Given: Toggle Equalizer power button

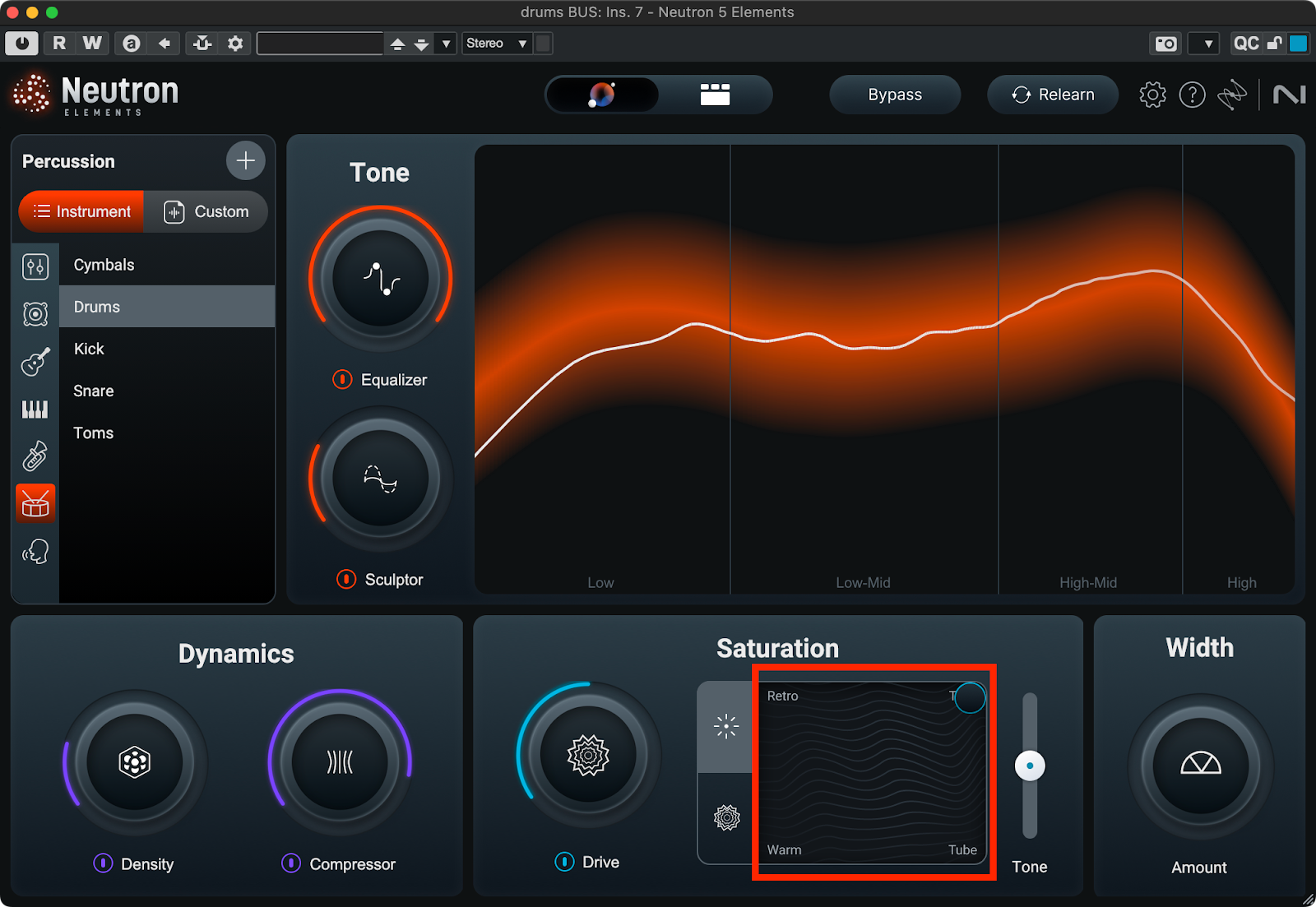Looking at the screenshot, I should [x=342, y=379].
